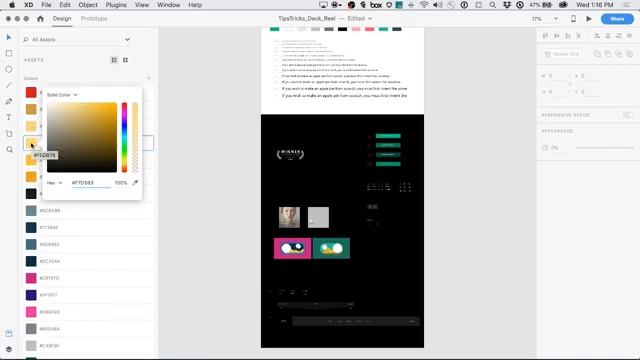
Task: Click the blue Share button
Action: [x=617, y=19]
